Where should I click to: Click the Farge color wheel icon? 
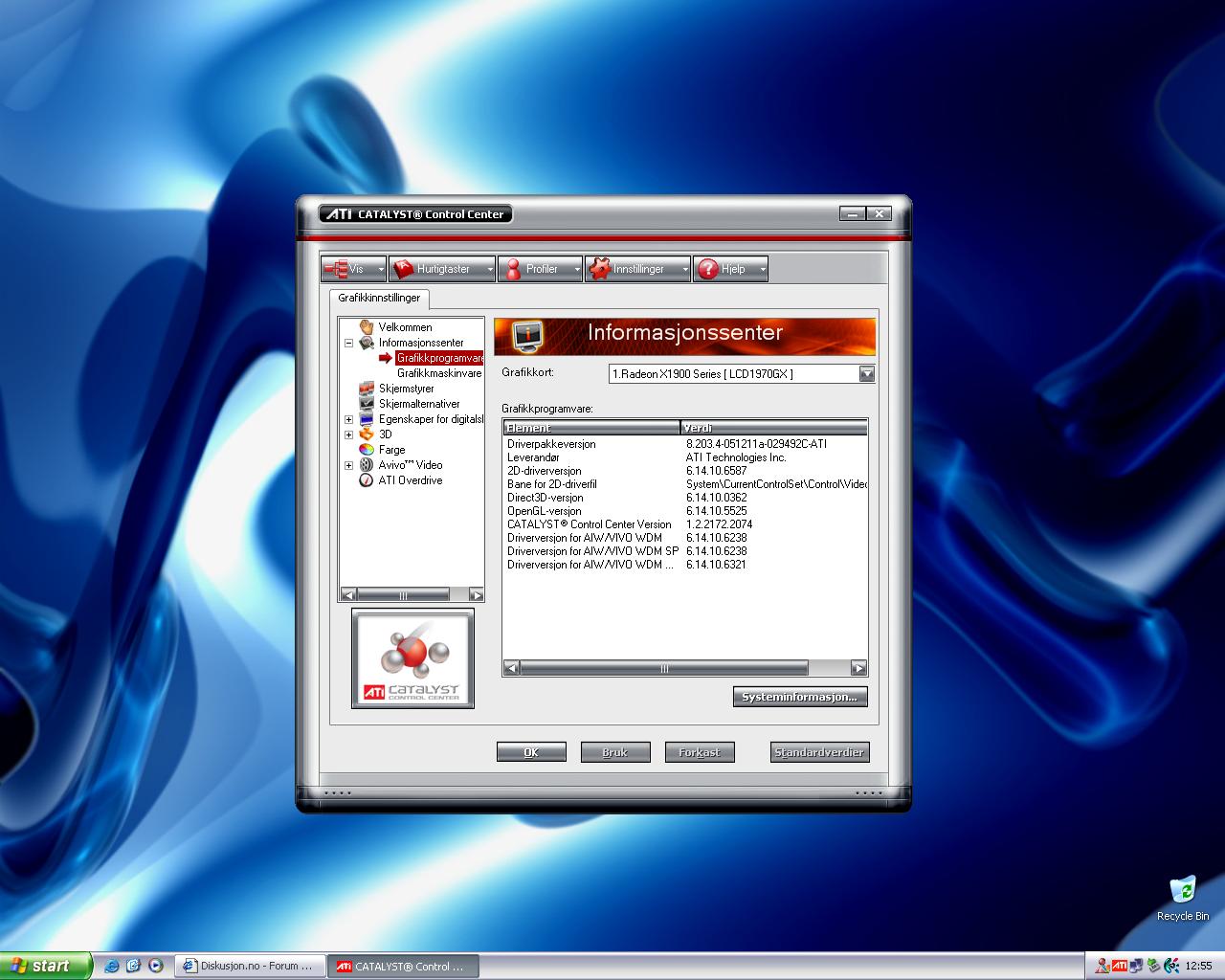[366, 450]
